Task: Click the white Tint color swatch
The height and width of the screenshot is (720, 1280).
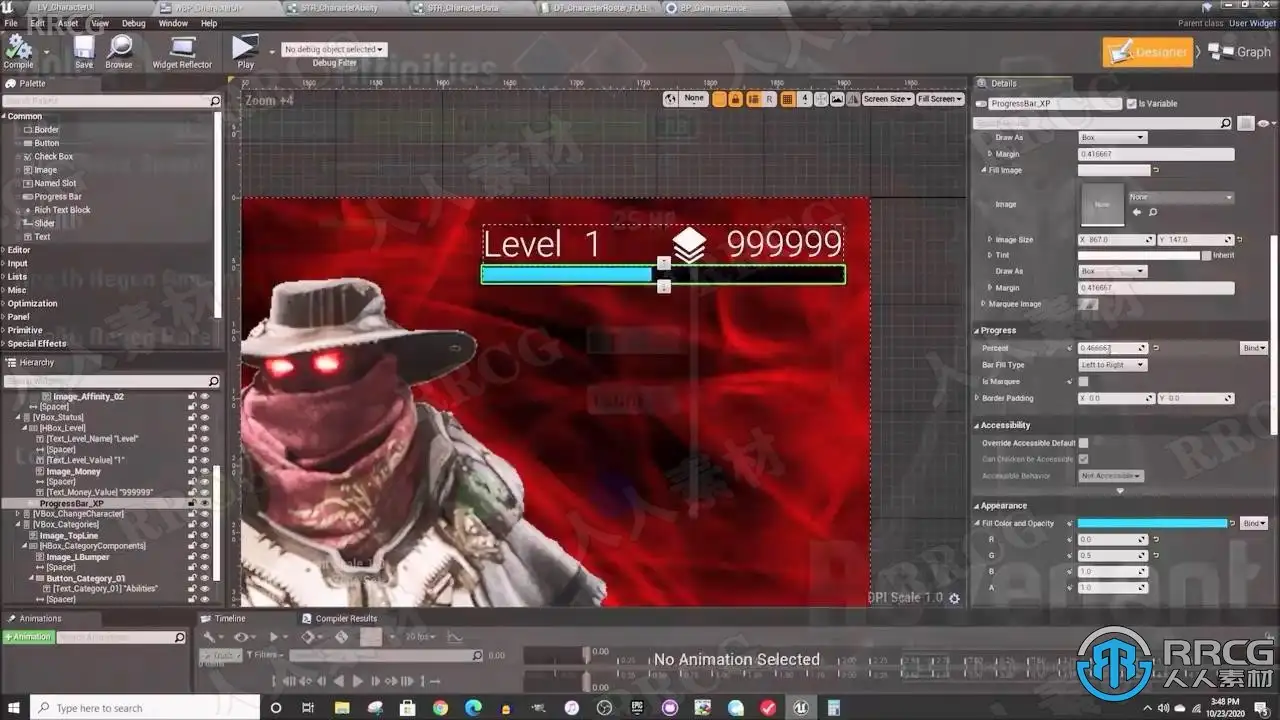Action: 1138,255
